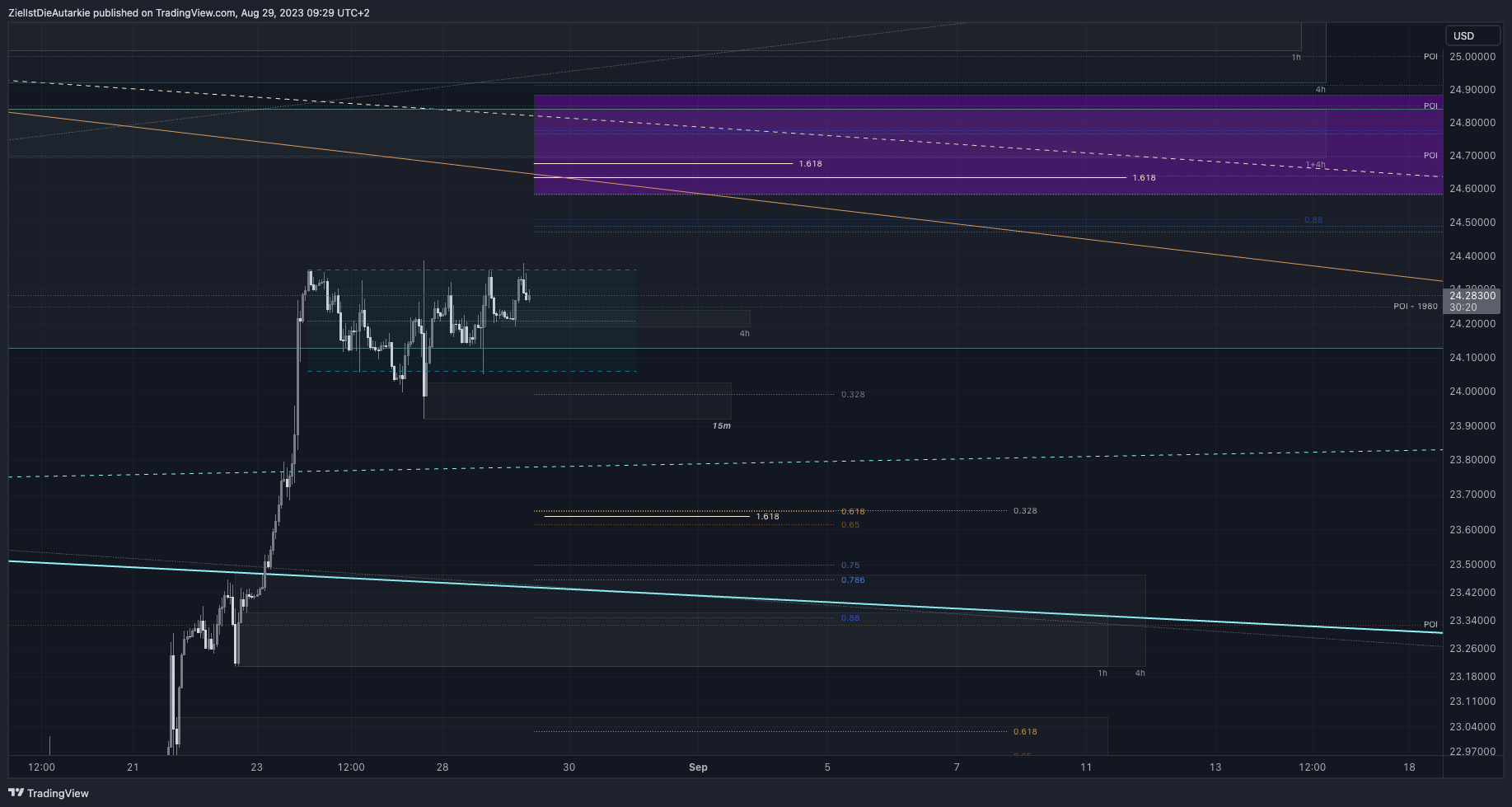Select the 0.75 Fibonacci level label
Viewport: 1512px width, 807px height.
click(850, 565)
